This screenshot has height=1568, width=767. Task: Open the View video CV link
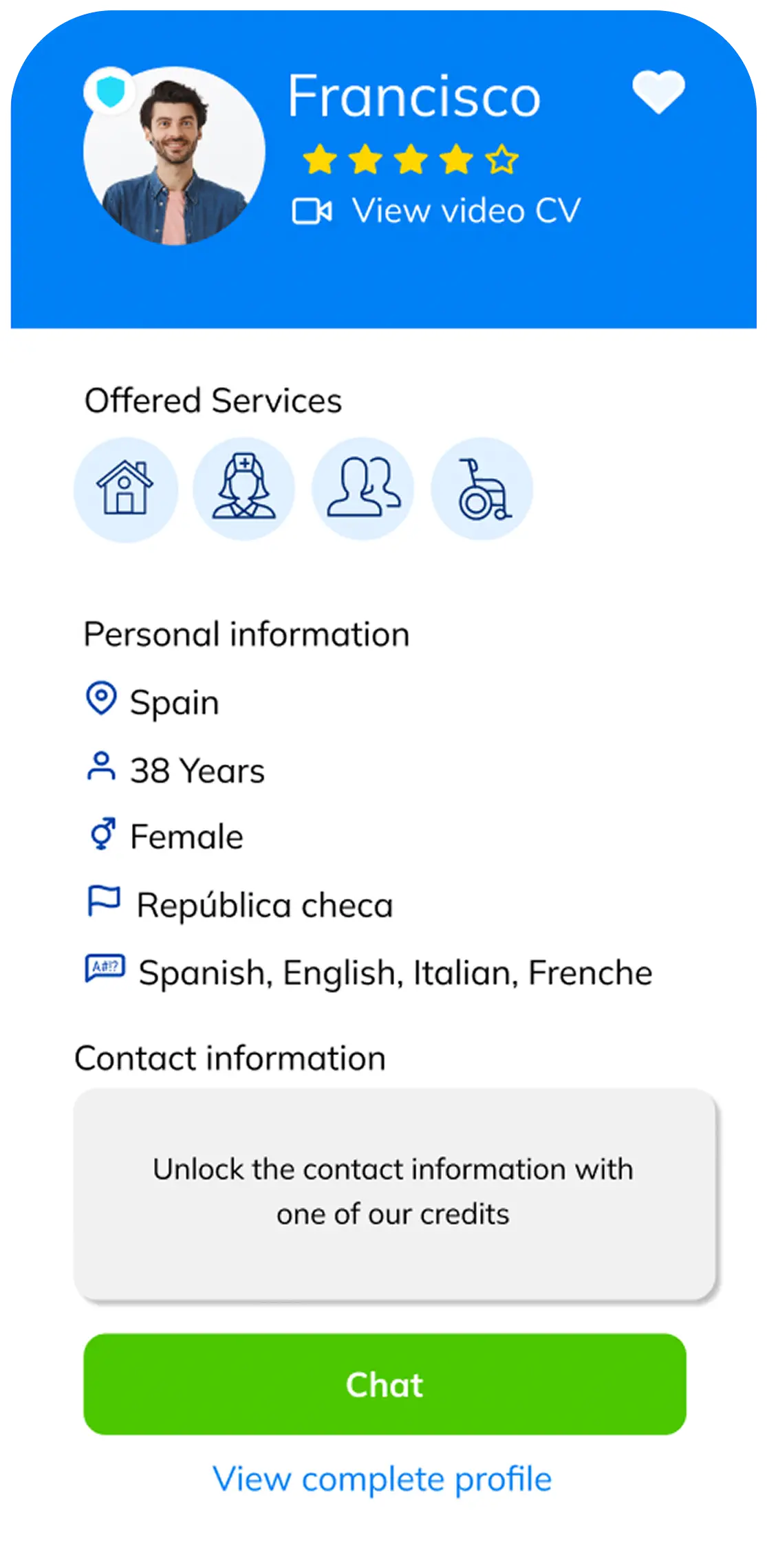point(466,210)
